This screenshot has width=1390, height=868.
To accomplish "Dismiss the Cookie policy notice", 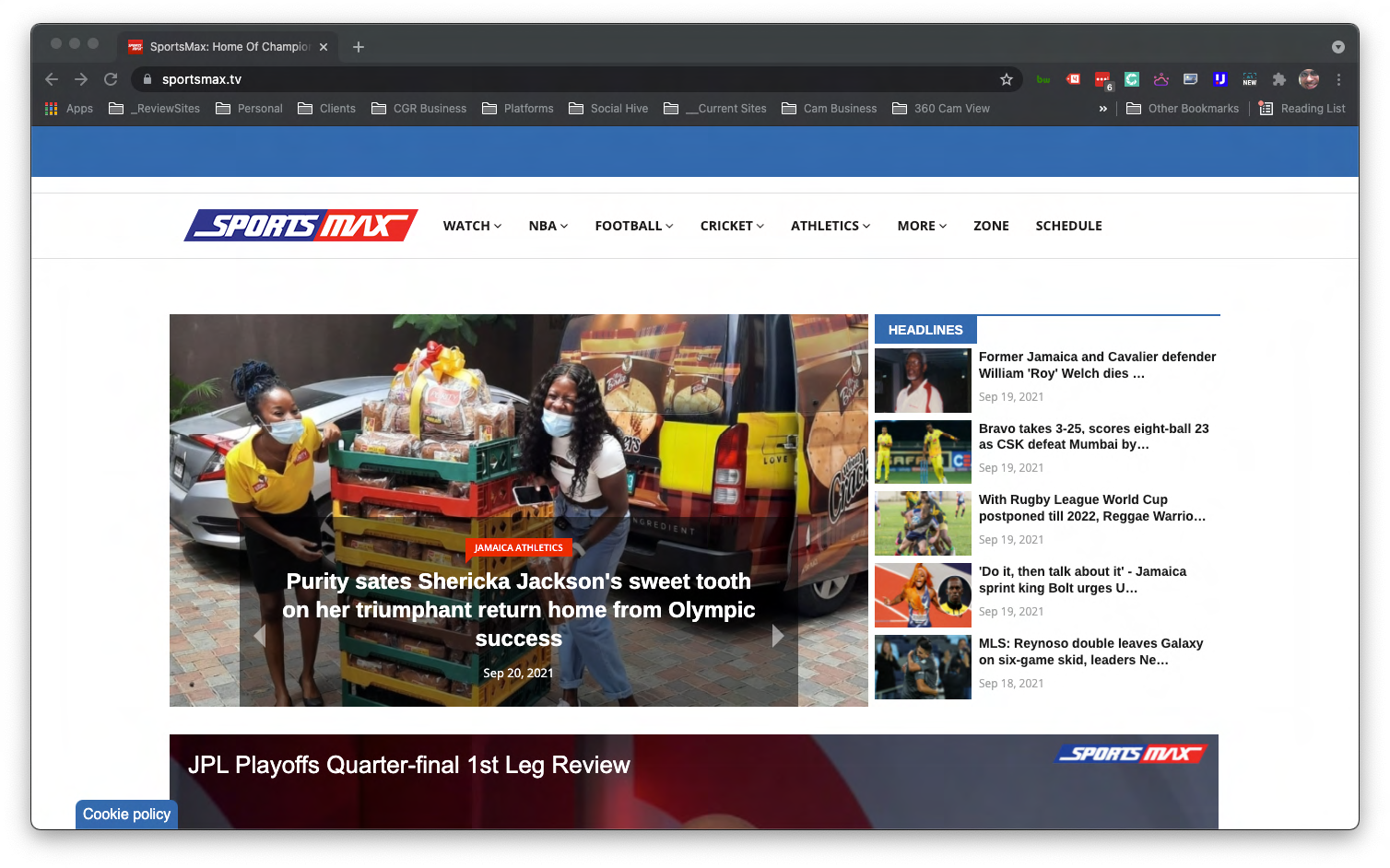I will coord(126,814).
